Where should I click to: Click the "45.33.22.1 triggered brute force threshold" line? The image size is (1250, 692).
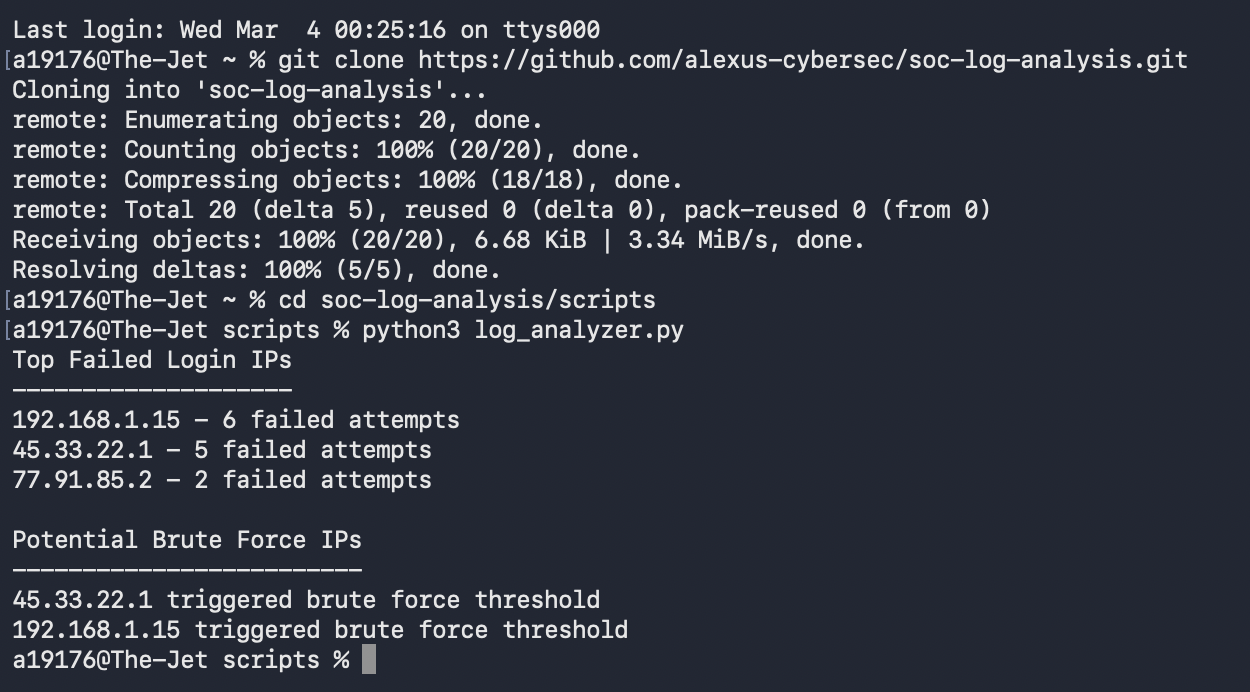pos(306,600)
